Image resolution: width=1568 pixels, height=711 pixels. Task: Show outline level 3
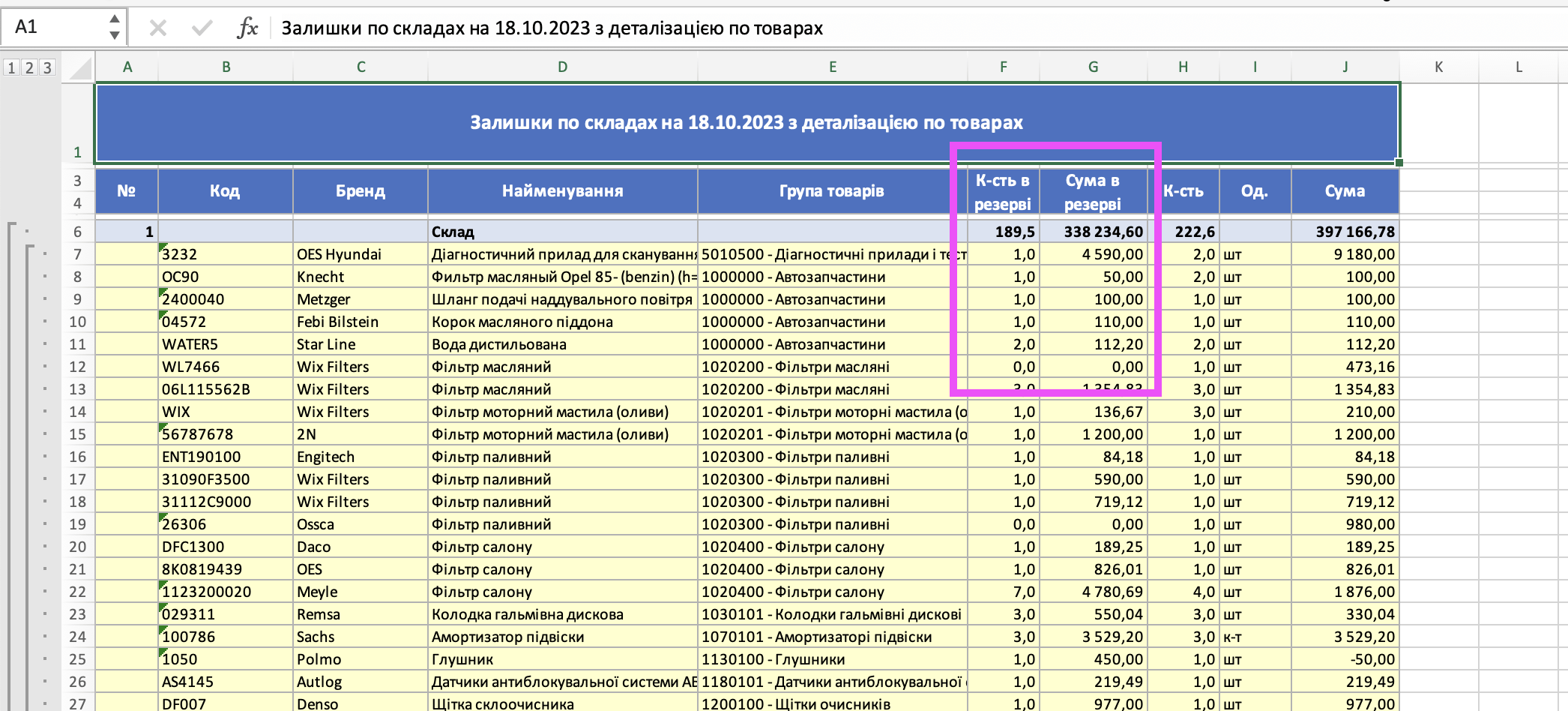47,68
